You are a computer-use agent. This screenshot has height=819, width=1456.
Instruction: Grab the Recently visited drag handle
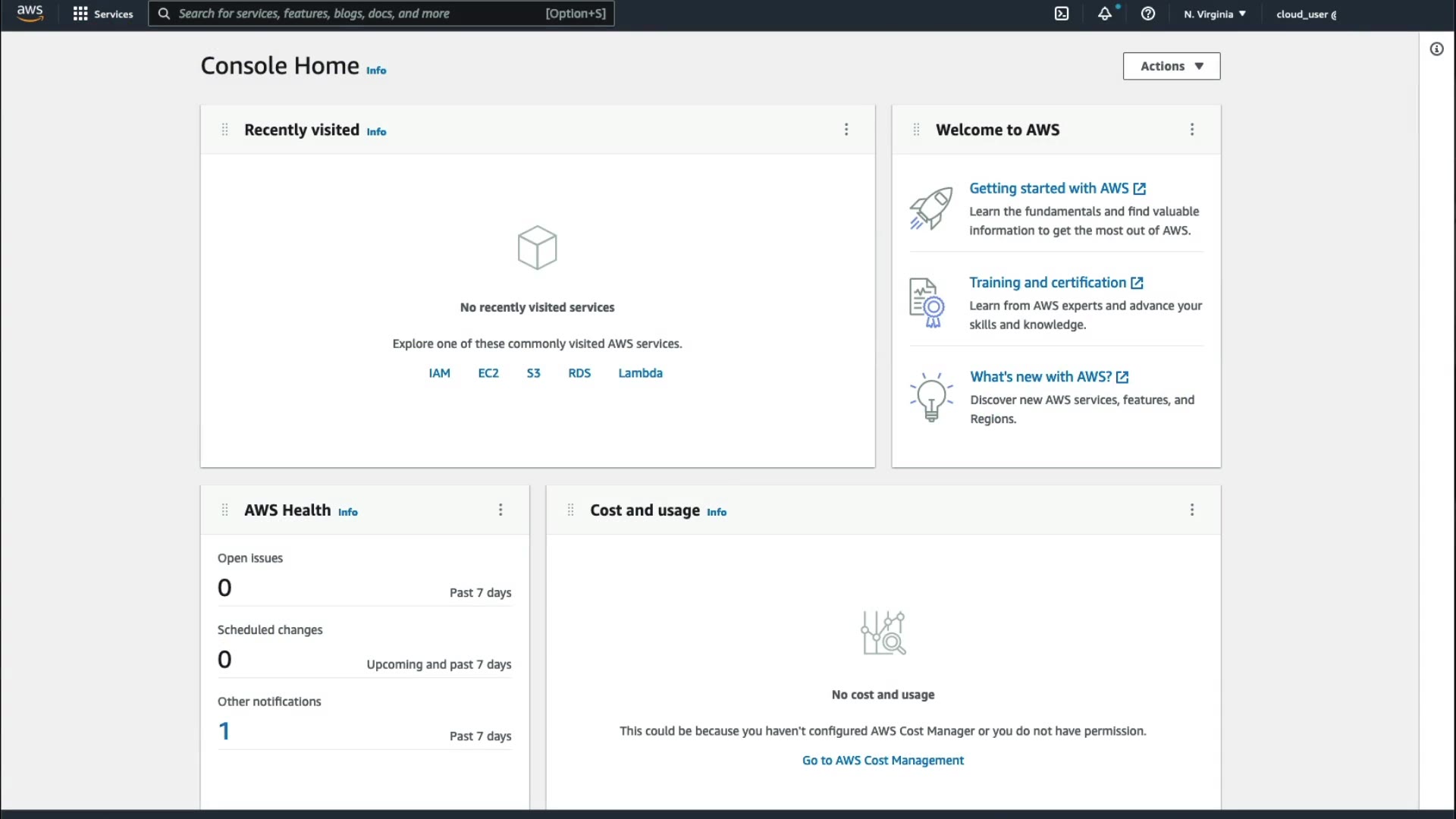point(224,130)
